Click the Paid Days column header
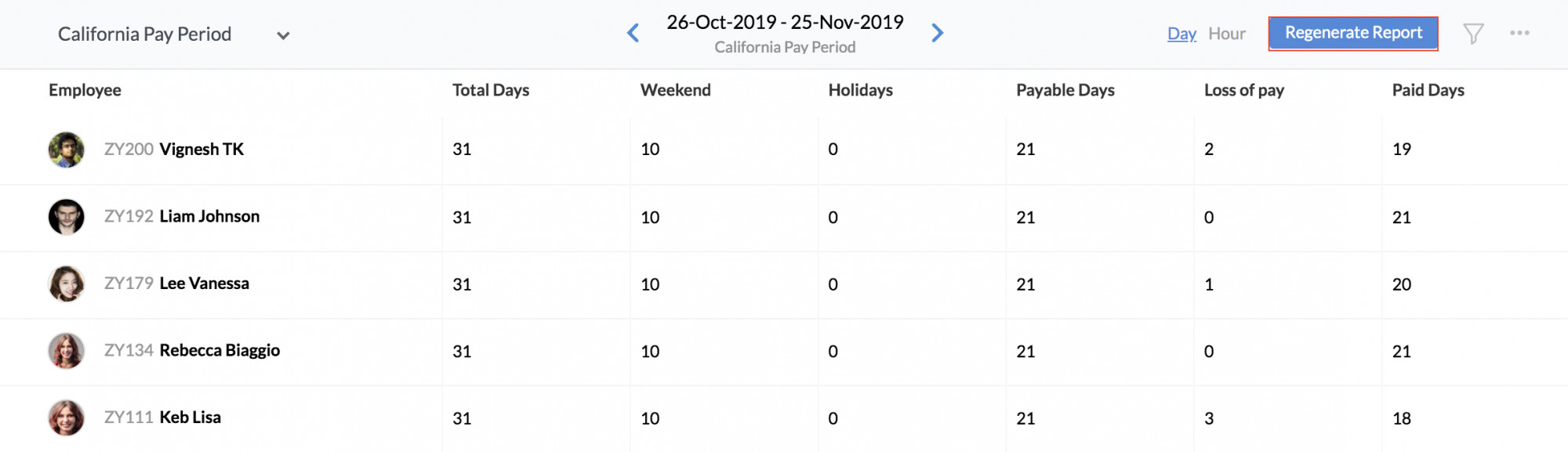 [x=1428, y=90]
